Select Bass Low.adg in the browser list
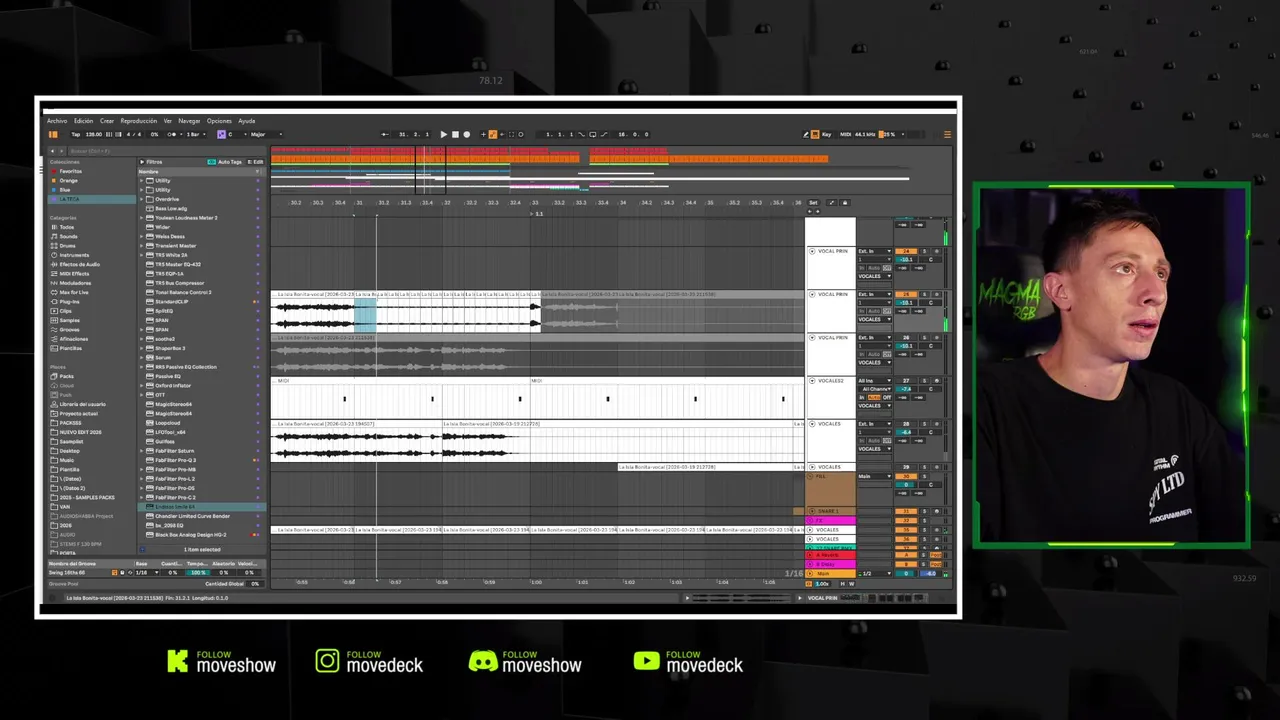 (x=170, y=208)
